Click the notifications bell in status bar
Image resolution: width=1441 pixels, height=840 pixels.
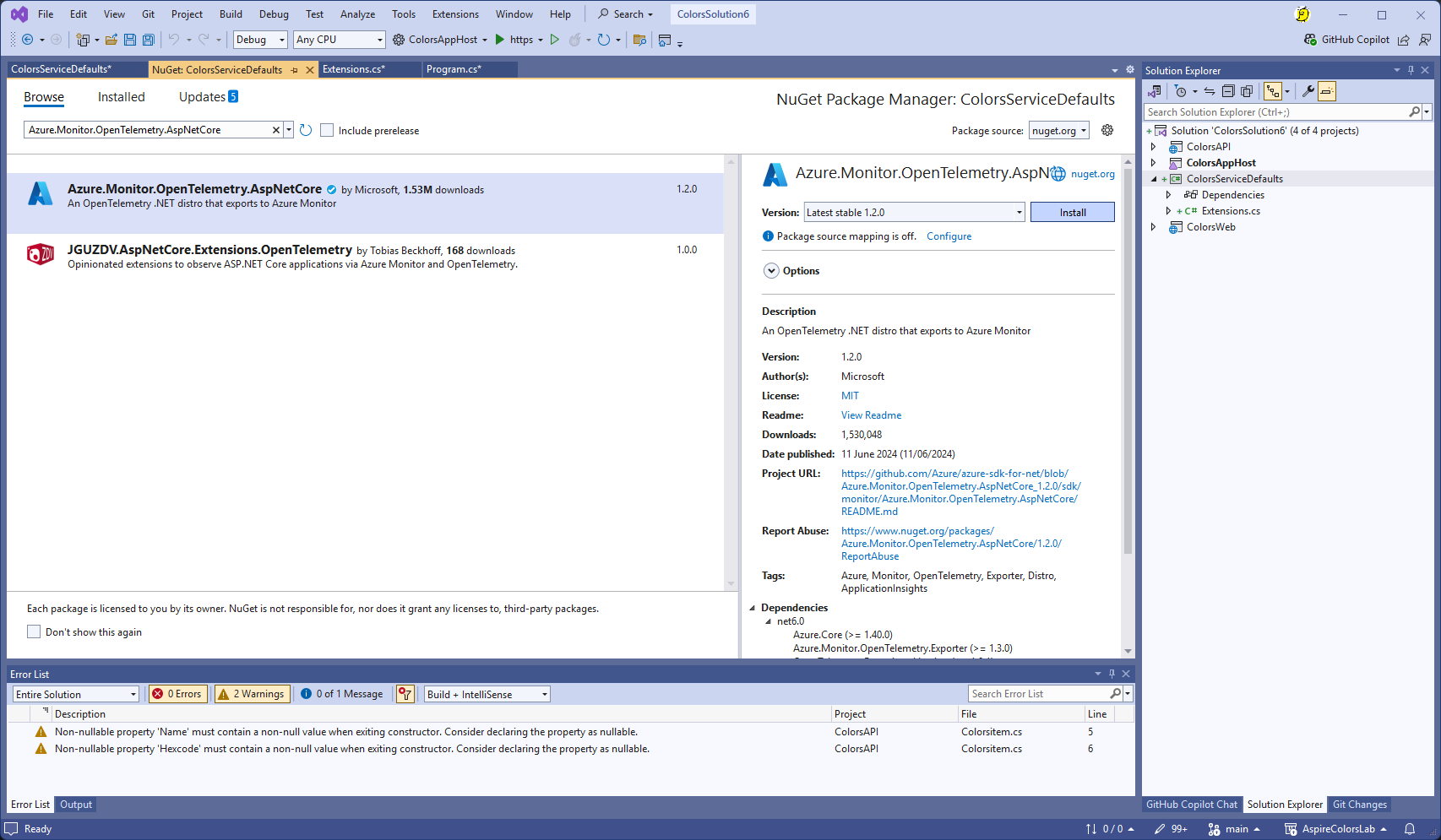(1410, 829)
